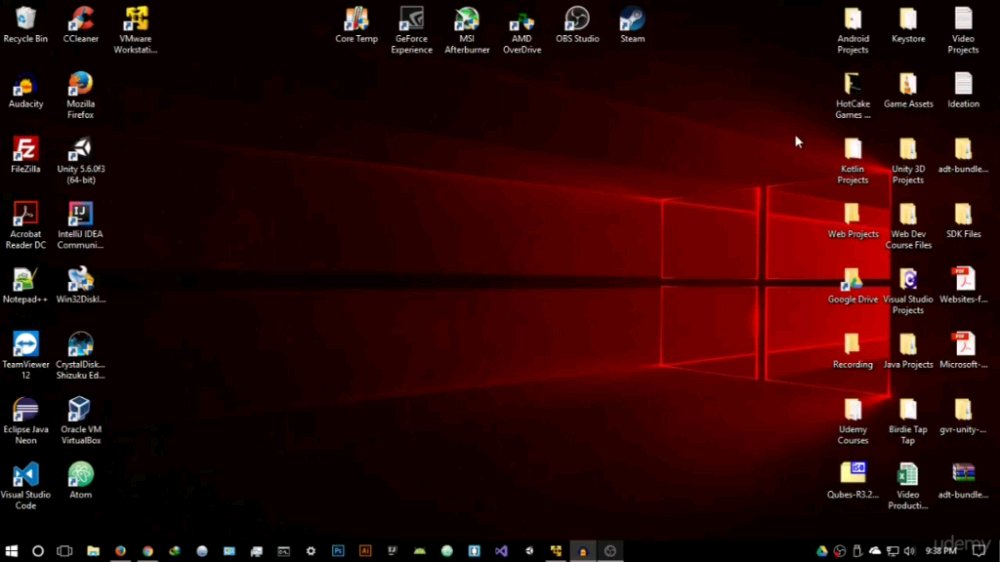Image resolution: width=1000 pixels, height=562 pixels.
Task: Select the Atom editor desktop icon
Action: click(80, 482)
